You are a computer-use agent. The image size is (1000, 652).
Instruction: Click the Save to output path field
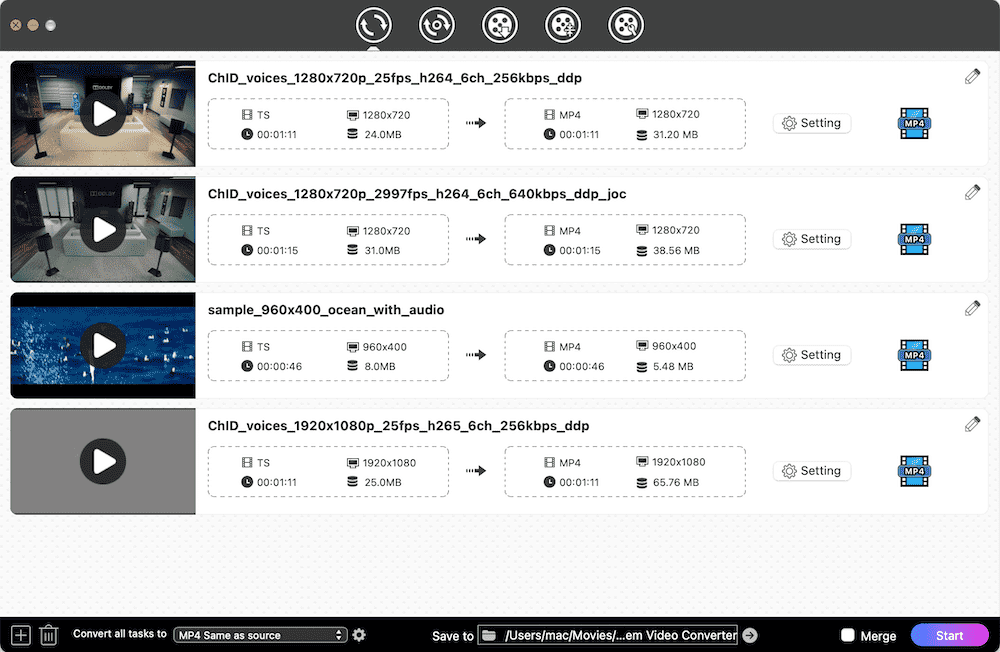pos(608,635)
